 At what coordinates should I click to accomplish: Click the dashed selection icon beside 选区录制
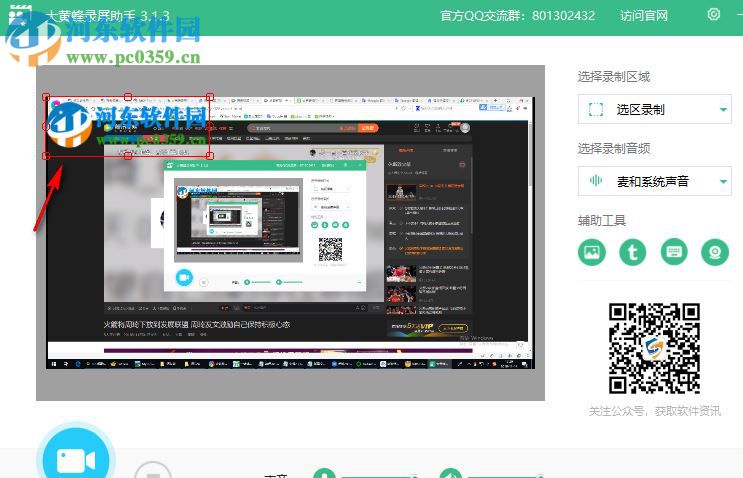(x=596, y=109)
